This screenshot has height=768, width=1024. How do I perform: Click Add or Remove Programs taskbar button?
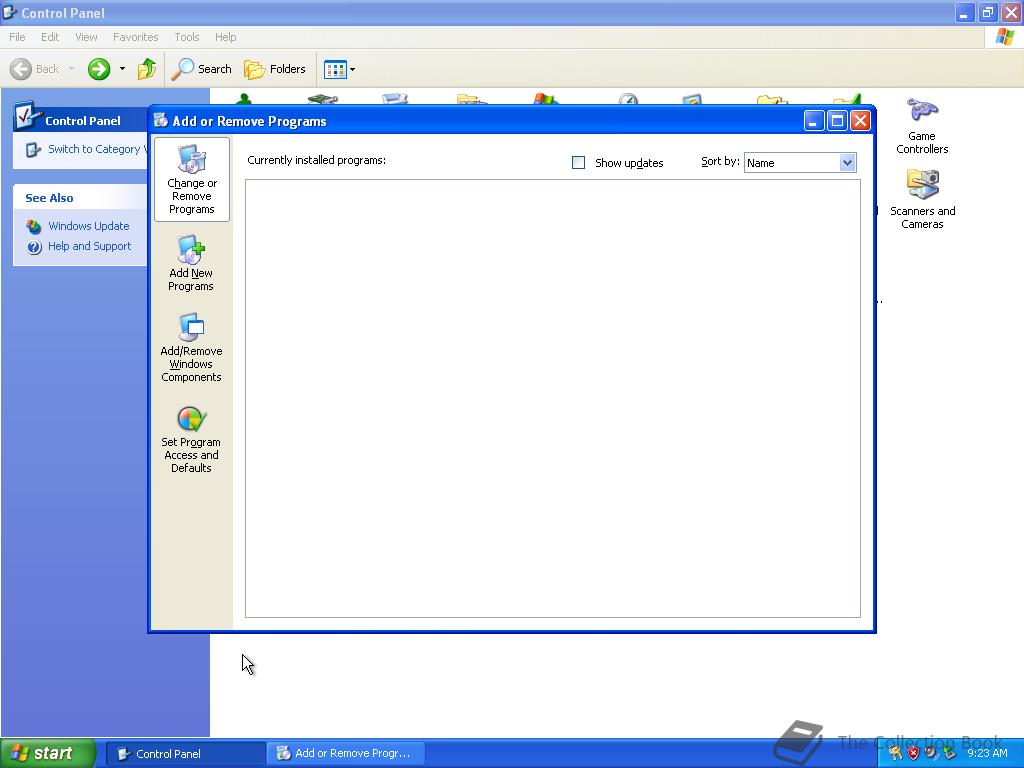click(x=345, y=754)
